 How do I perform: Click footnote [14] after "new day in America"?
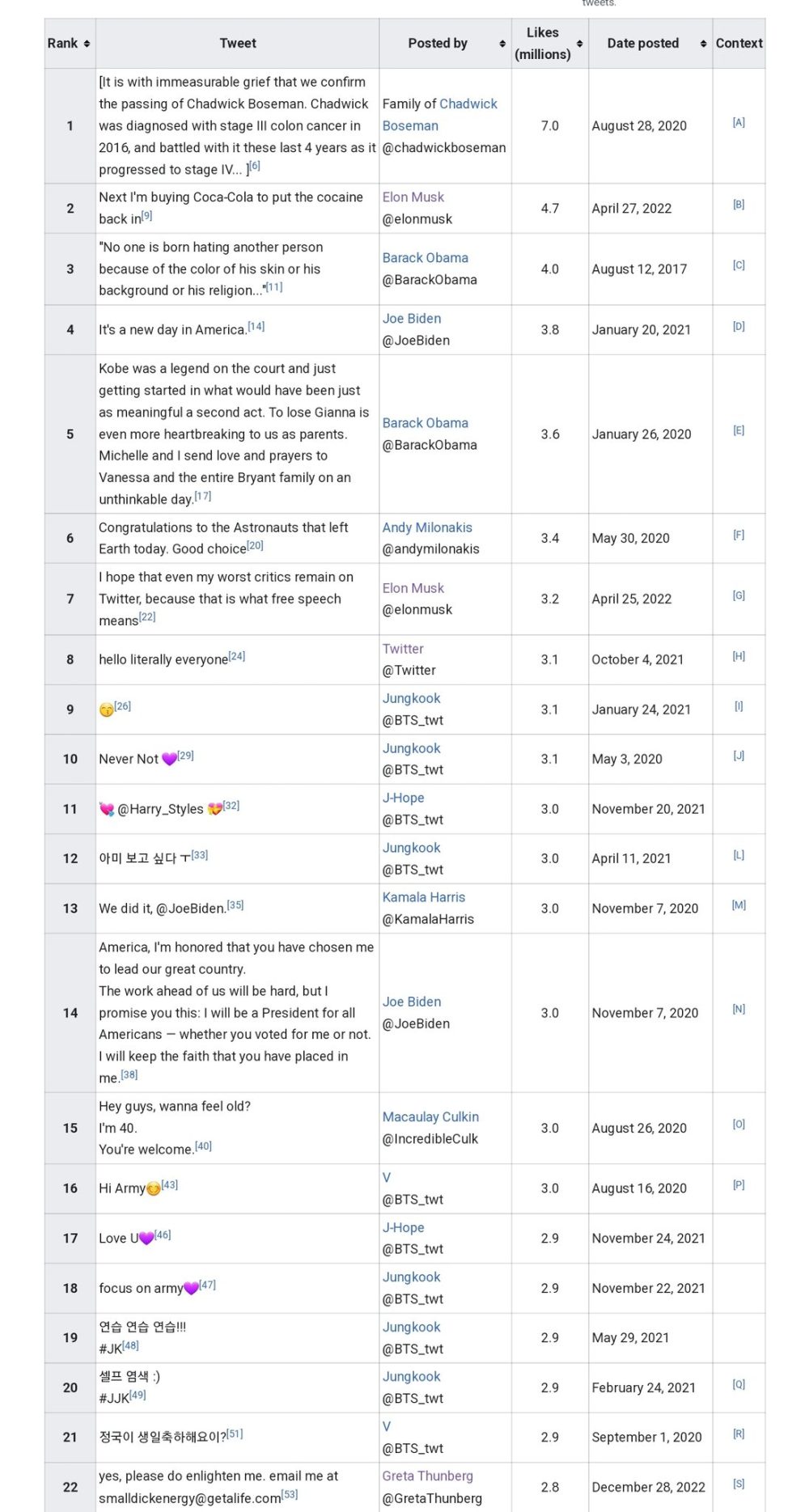(x=256, y=326)
